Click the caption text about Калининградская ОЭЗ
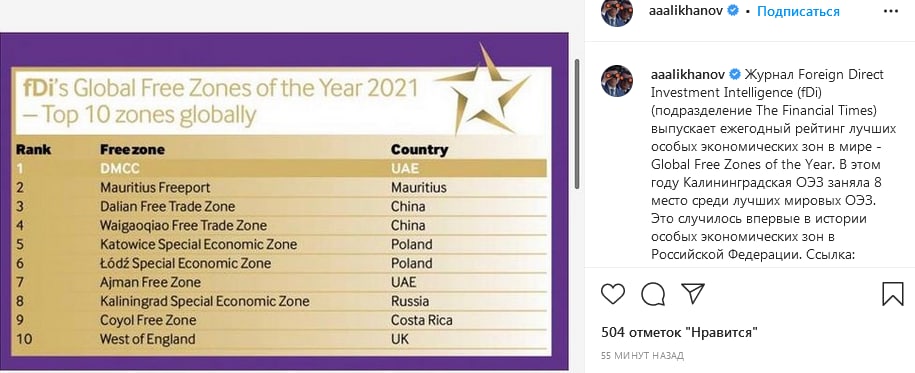The image size is (915, 373). [753, 165]
